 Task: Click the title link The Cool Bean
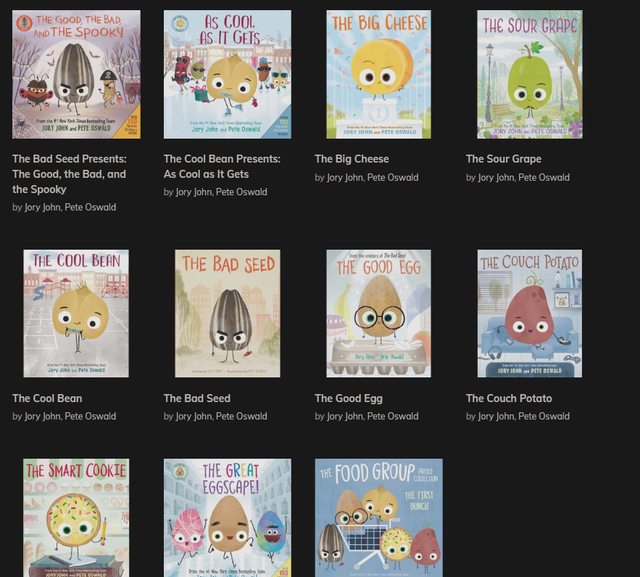coord(47,398)
